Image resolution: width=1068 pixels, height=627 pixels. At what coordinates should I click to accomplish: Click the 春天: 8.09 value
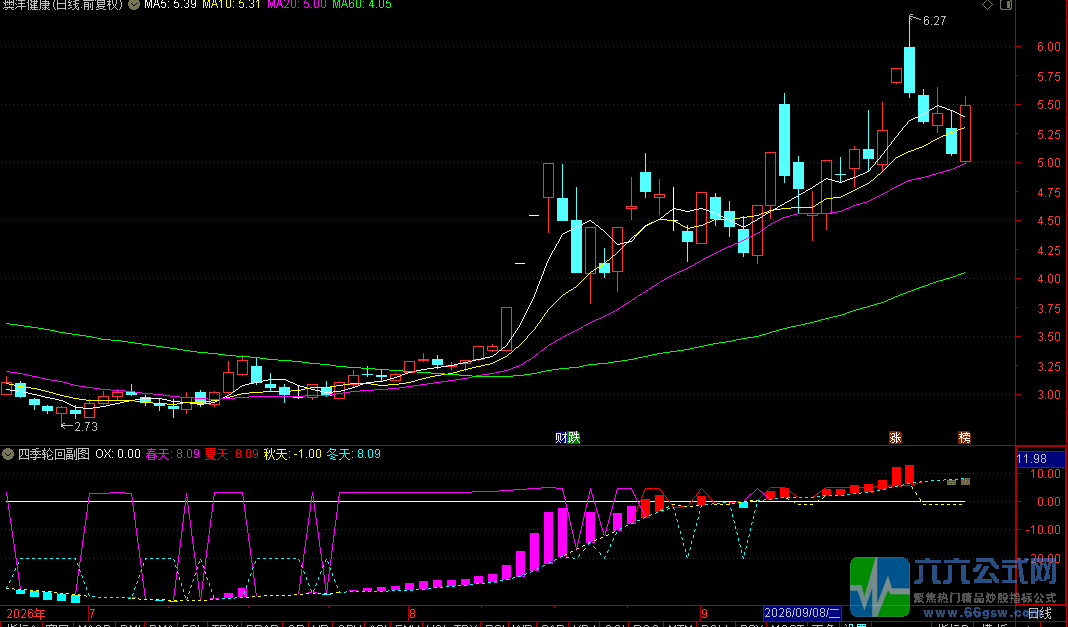(x=173, y=454)
